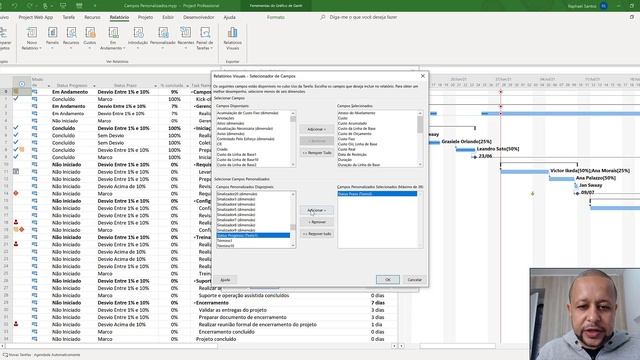Select Custo Real in Campos Selecionados list
The width and height of the screenshot is (640, 360).
click(347, 149)
